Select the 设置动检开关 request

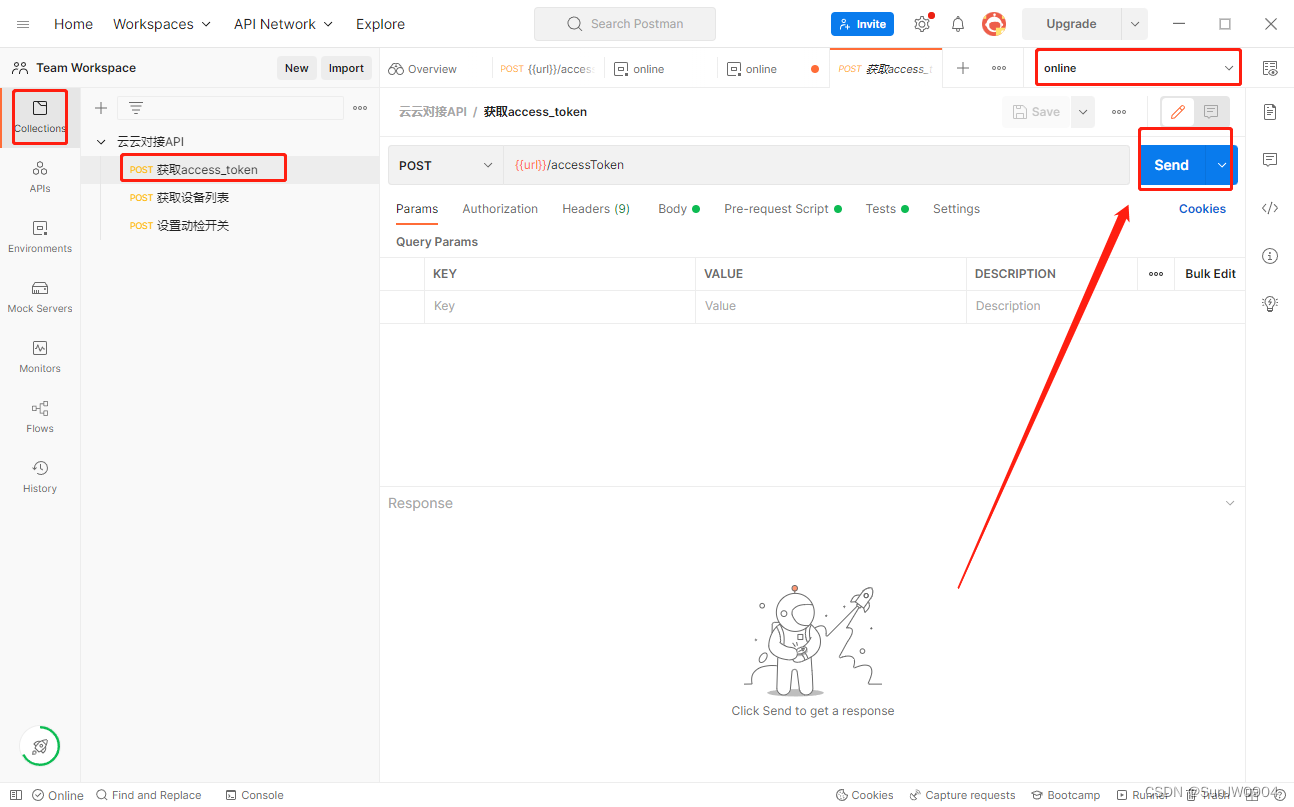[x=193, y=226]
